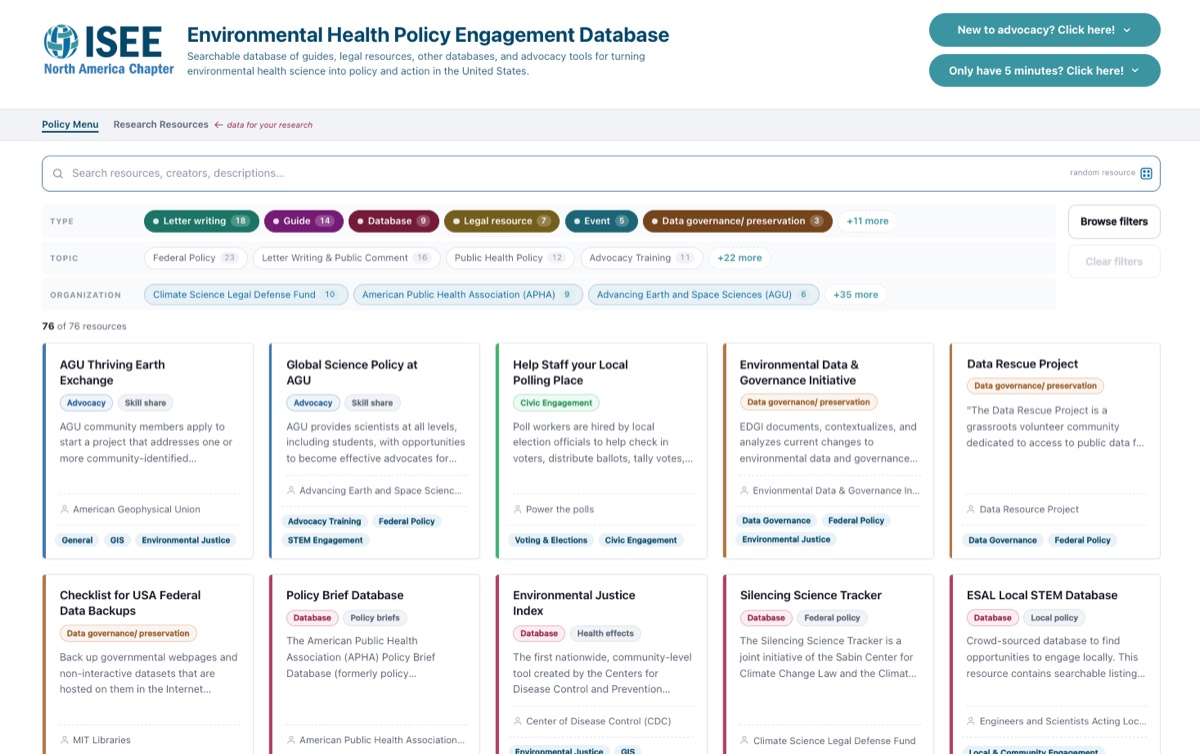Click the Local policy tag on ESAL card
Viewport: 1200px width, 754px height.
[x=1054, y=618]
